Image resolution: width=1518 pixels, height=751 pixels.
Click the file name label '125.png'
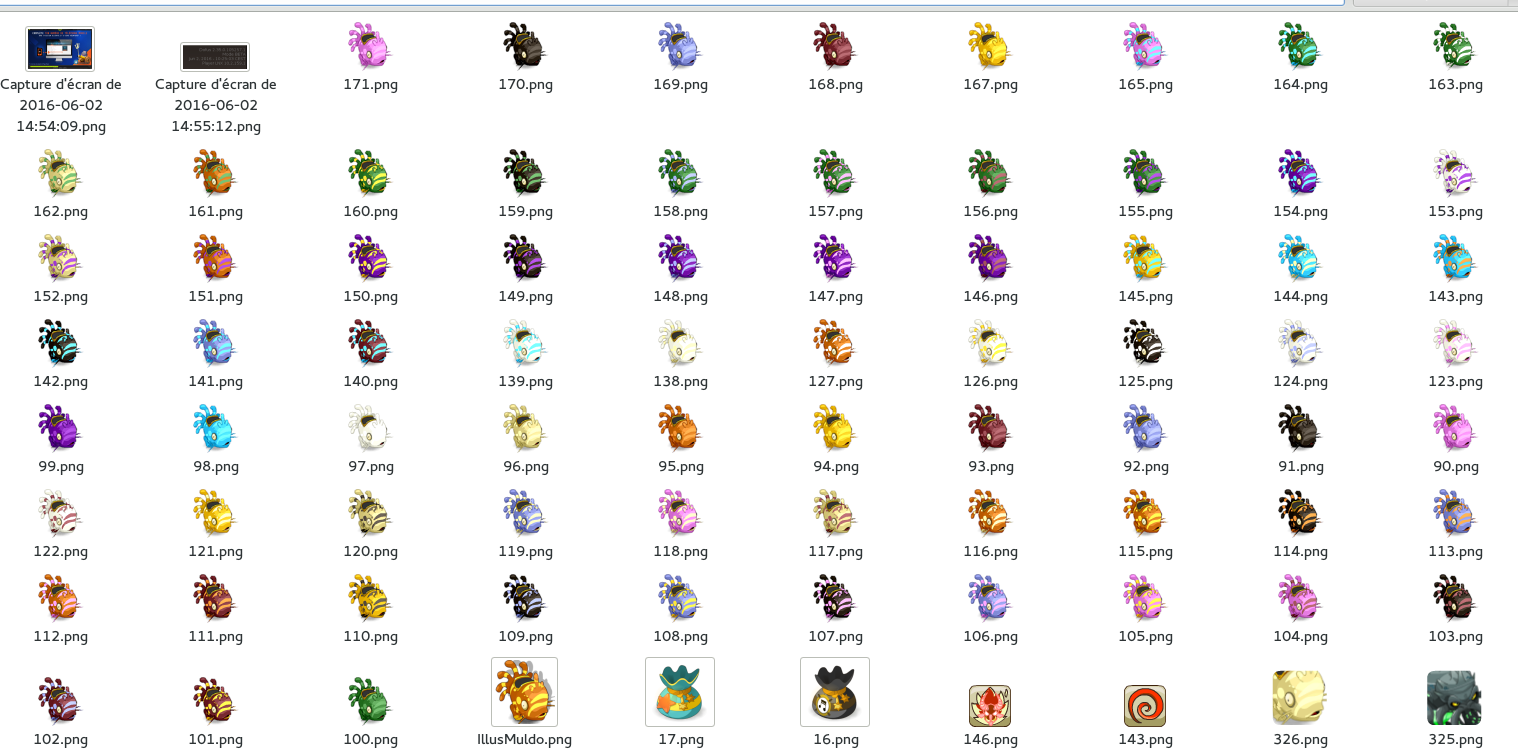tap(1145, 381)
